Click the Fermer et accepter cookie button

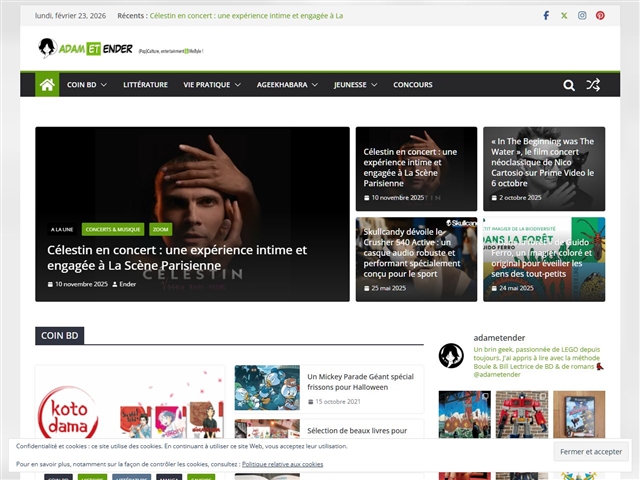pyautogui.click(x=591, y=451)
